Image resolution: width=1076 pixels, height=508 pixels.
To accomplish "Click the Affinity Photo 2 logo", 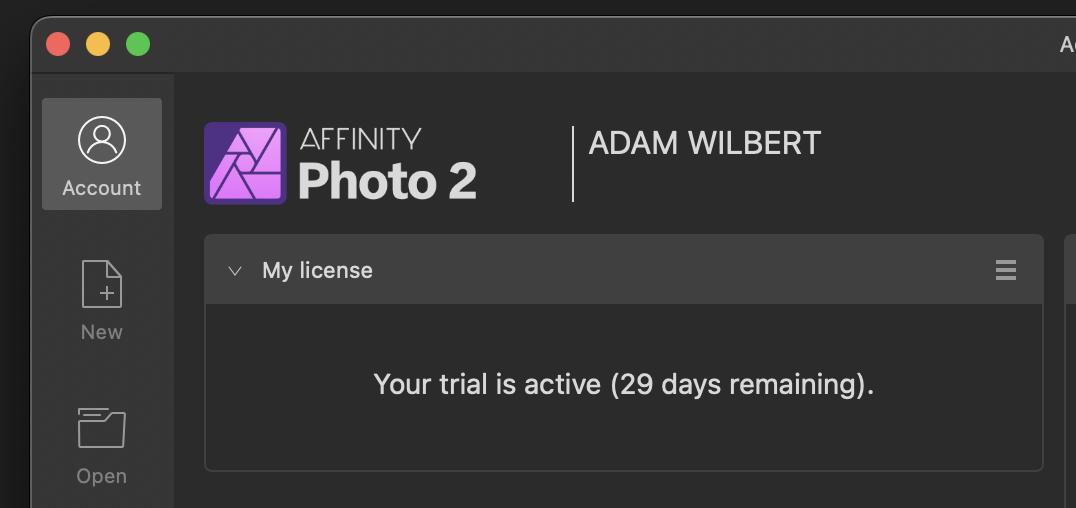I will pyautogui.click(x=245, y=163).
